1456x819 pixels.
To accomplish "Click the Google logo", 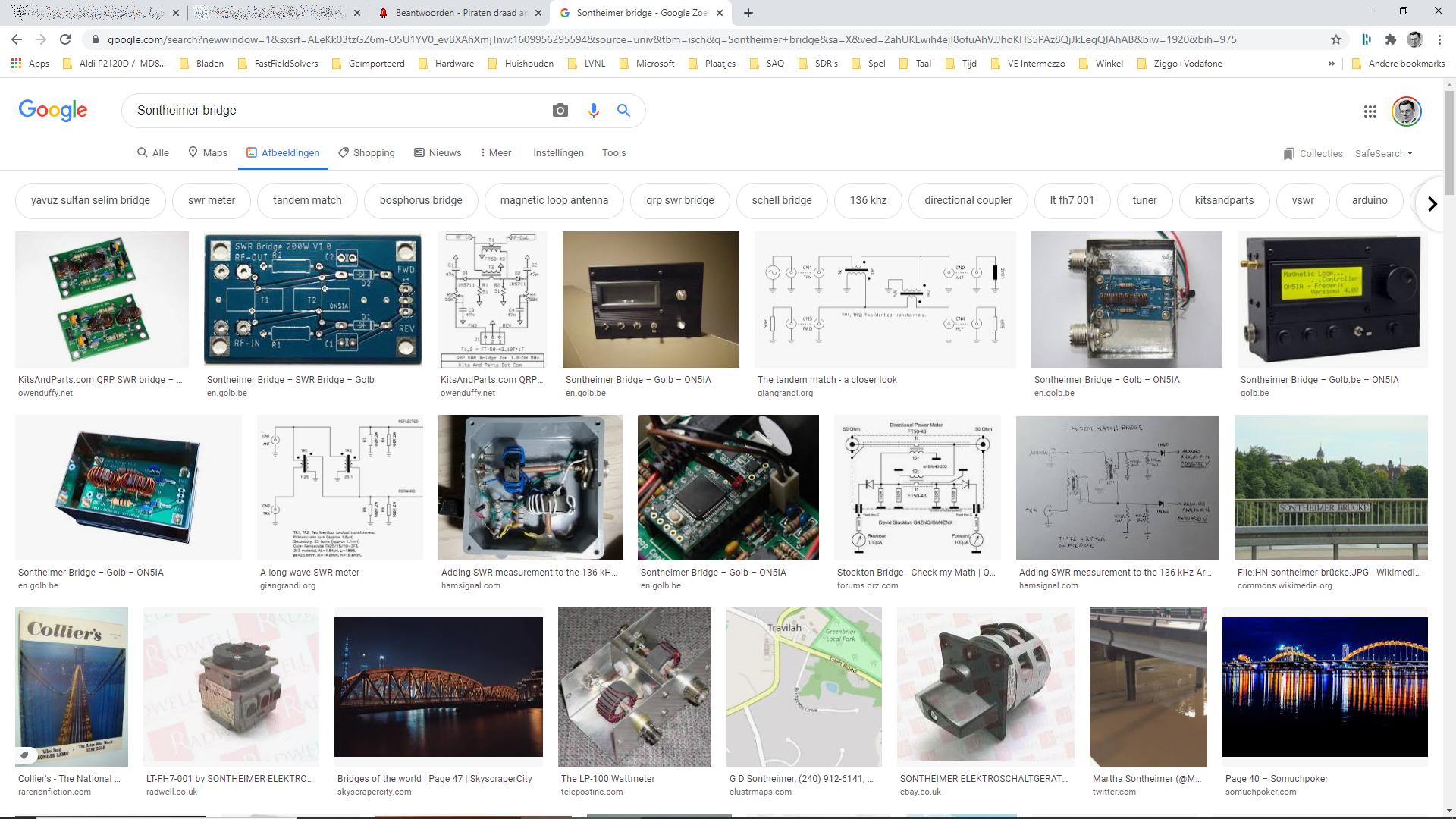I will [53, 111].
